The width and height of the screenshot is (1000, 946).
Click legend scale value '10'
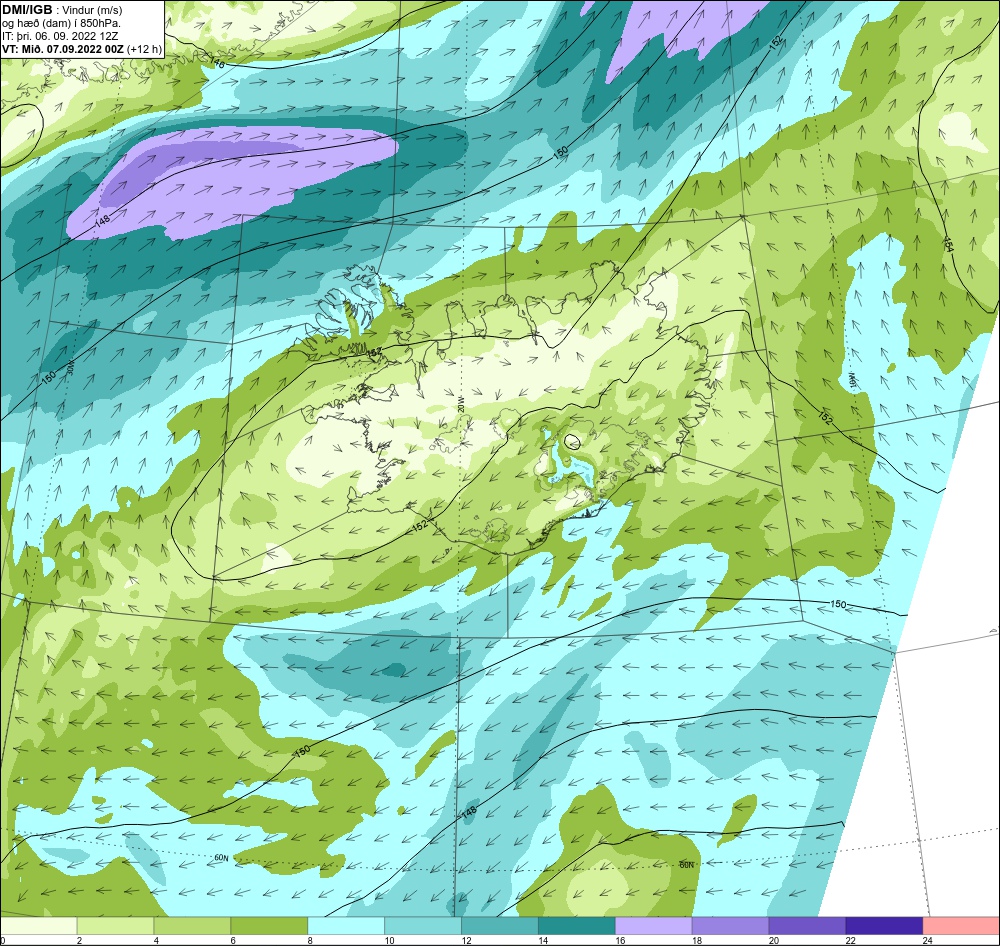[x=389, y=940]
